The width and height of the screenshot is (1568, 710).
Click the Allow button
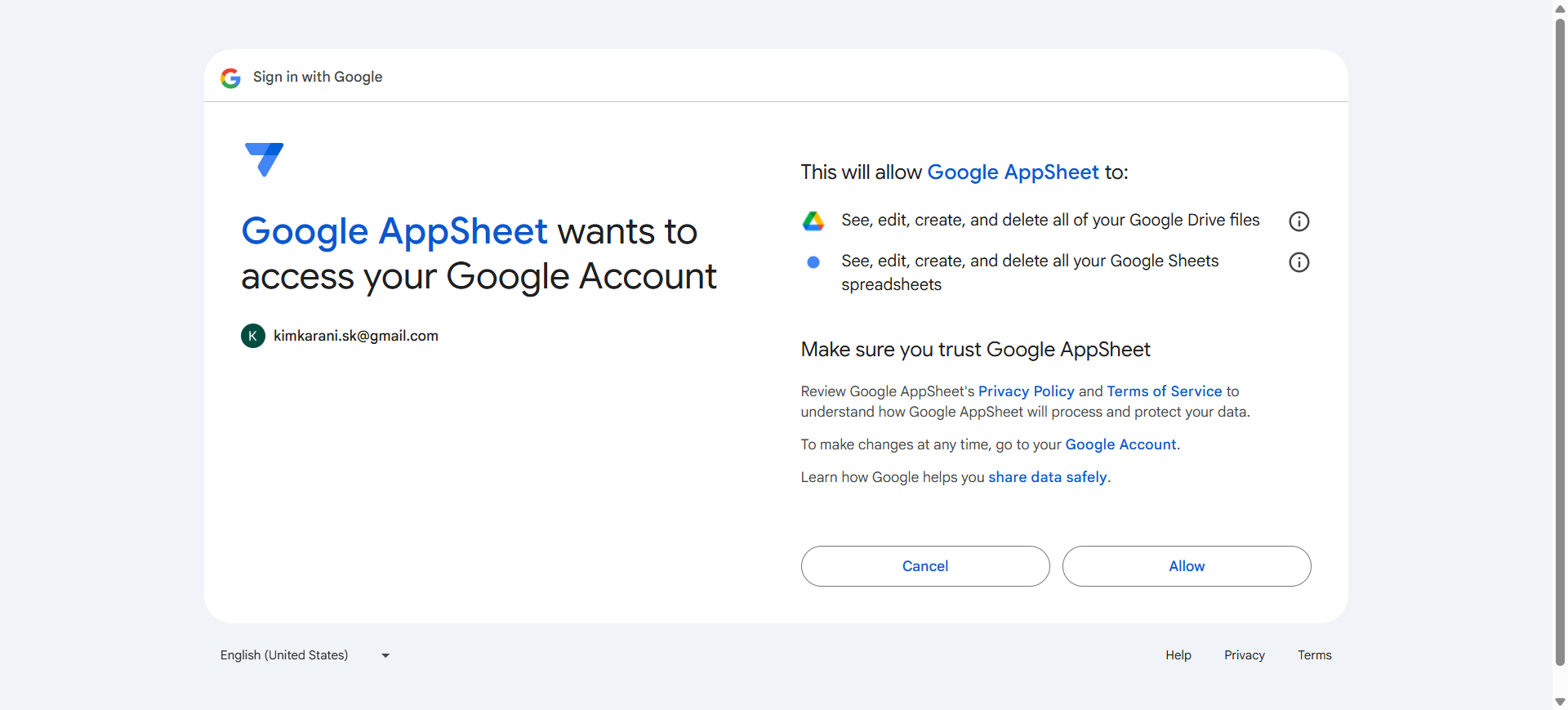[1186, 566]
